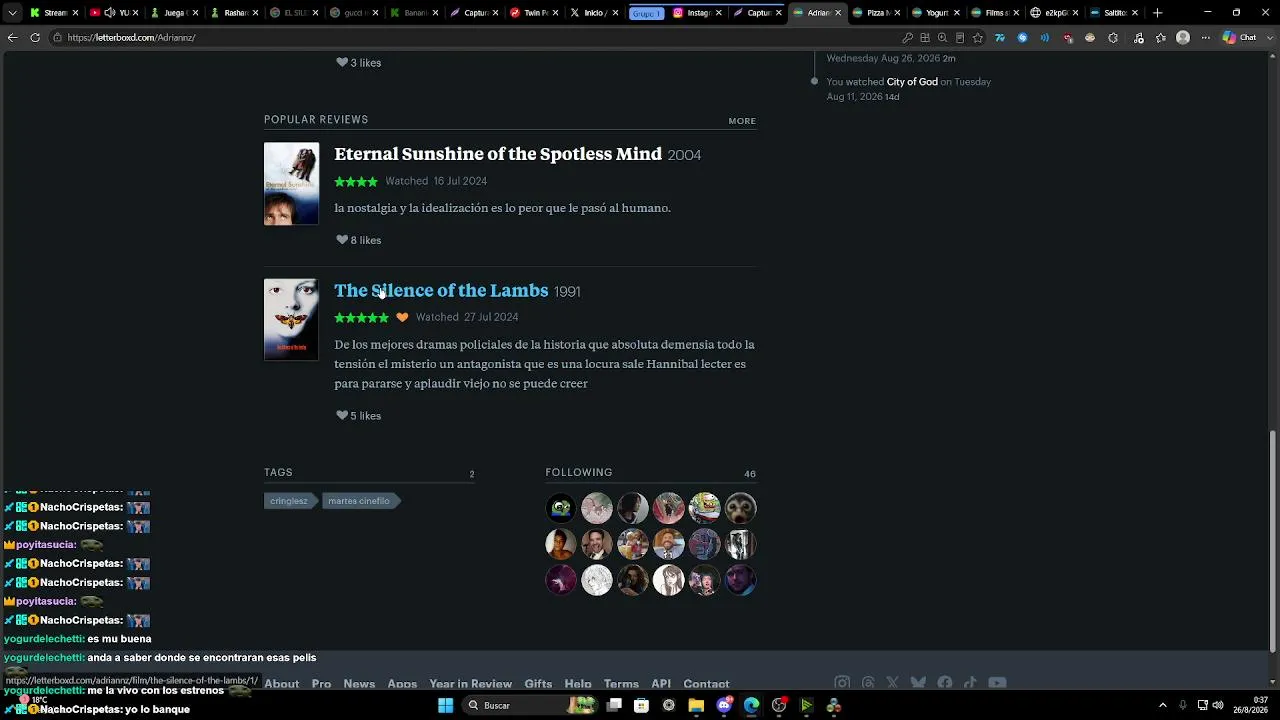Open Letterboxd Instagram footer icon

click(x=842, y=683)
